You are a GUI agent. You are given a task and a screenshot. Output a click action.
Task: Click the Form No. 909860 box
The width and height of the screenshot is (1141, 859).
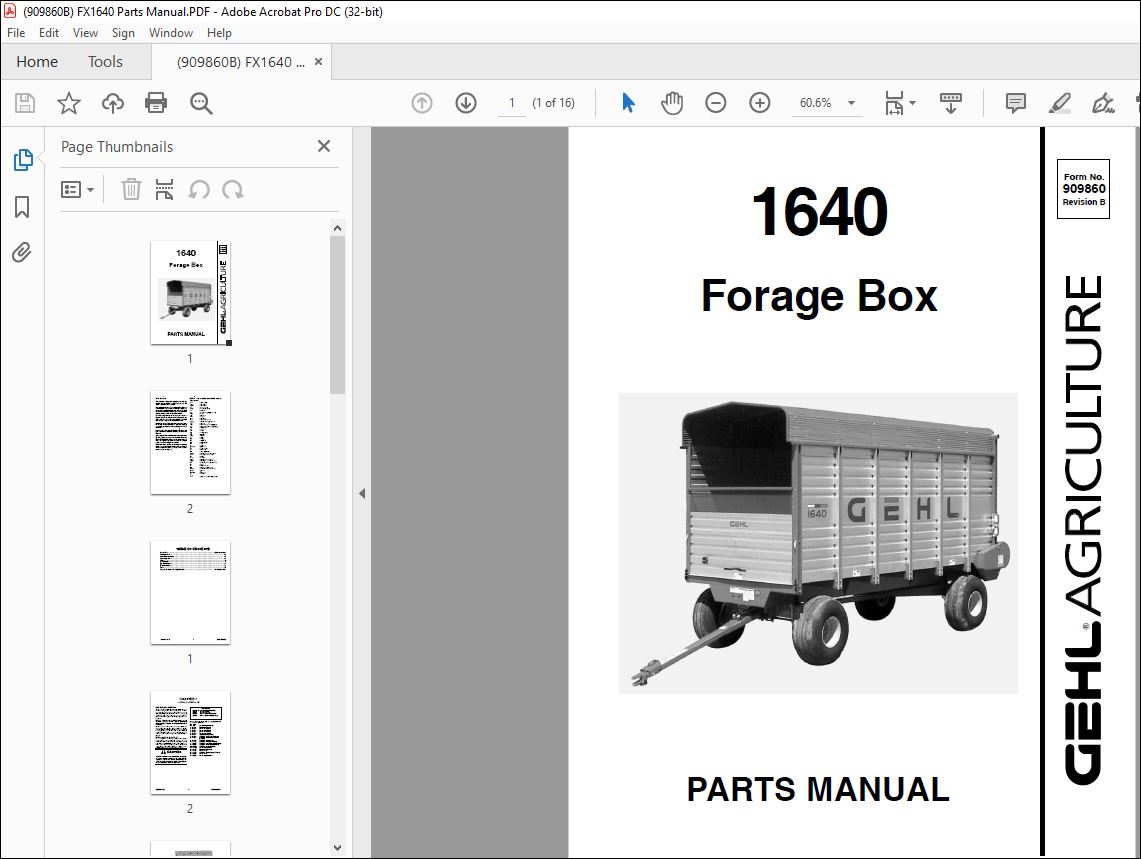pyautogui.click(x=1084, y=189)
